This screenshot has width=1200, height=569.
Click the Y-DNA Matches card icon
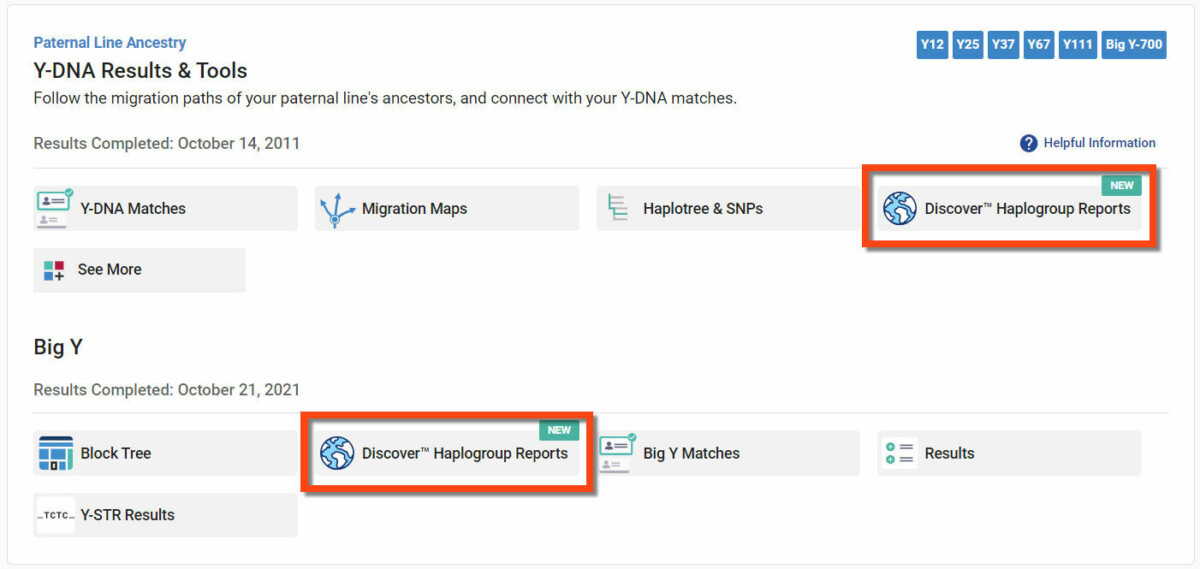tap(54, 208)
